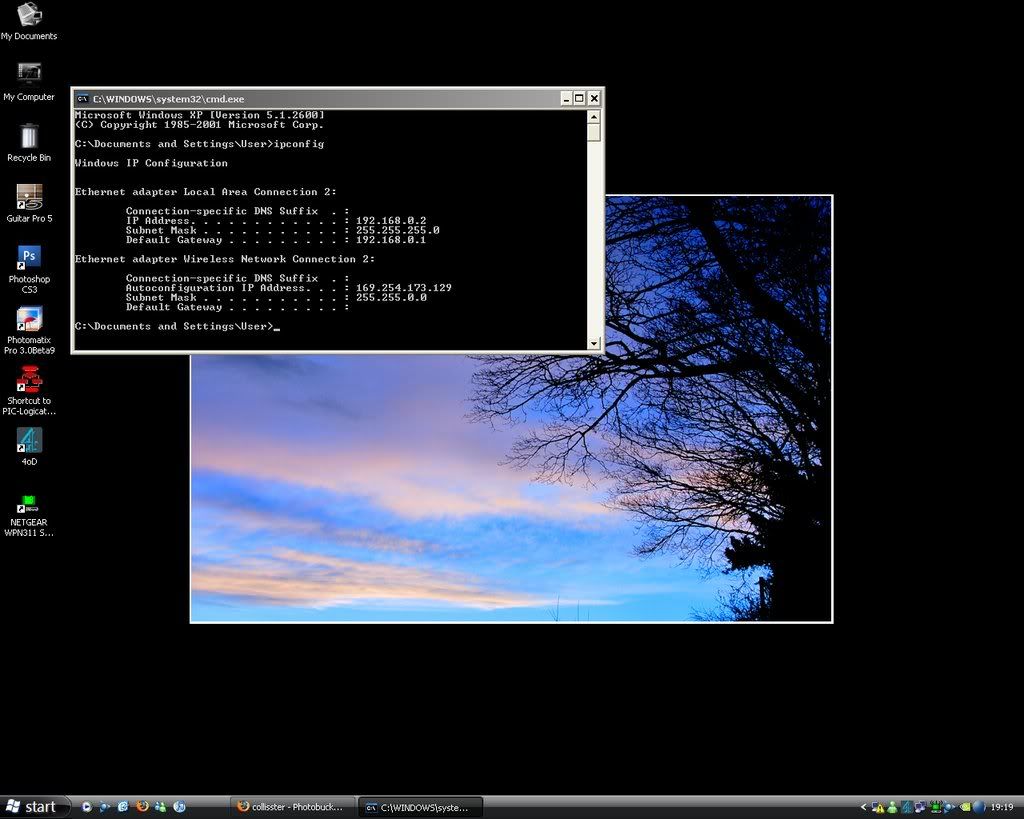Screen dimensions: 1024x819
Task: Click the Start button
Action: (35, 807)
